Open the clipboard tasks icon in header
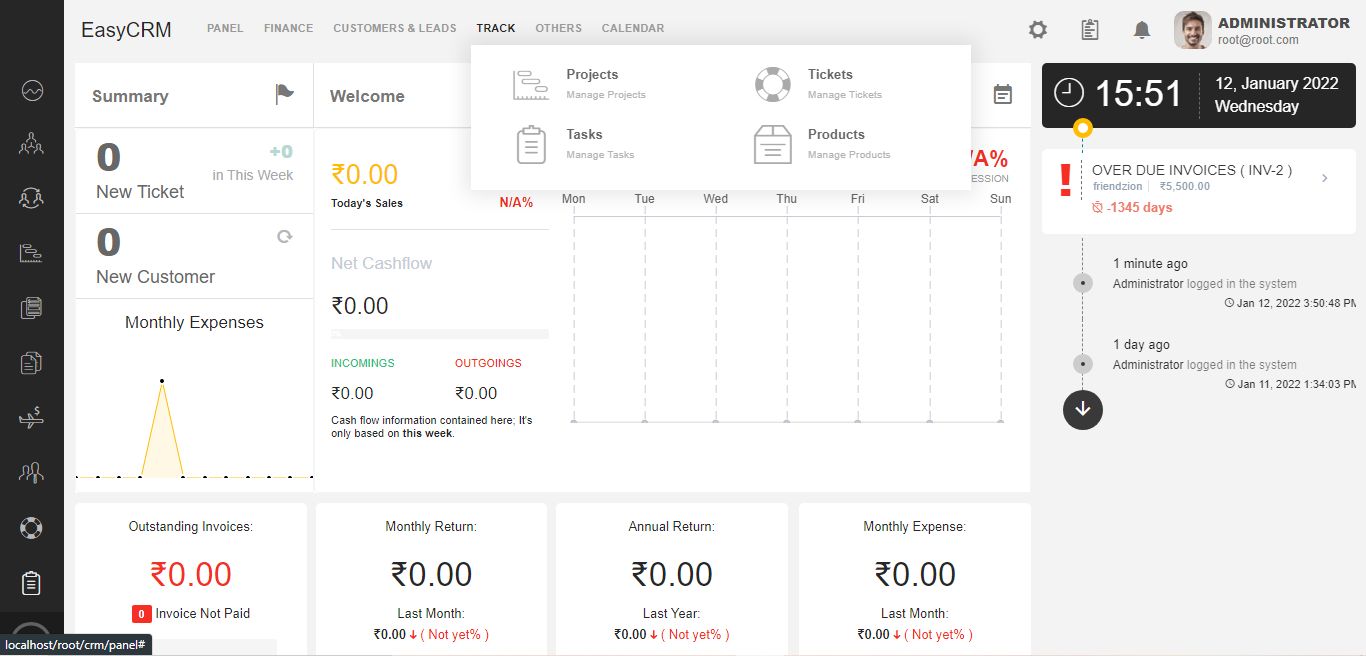Viewport: 1366px width, 656px height. point(1090,30)
